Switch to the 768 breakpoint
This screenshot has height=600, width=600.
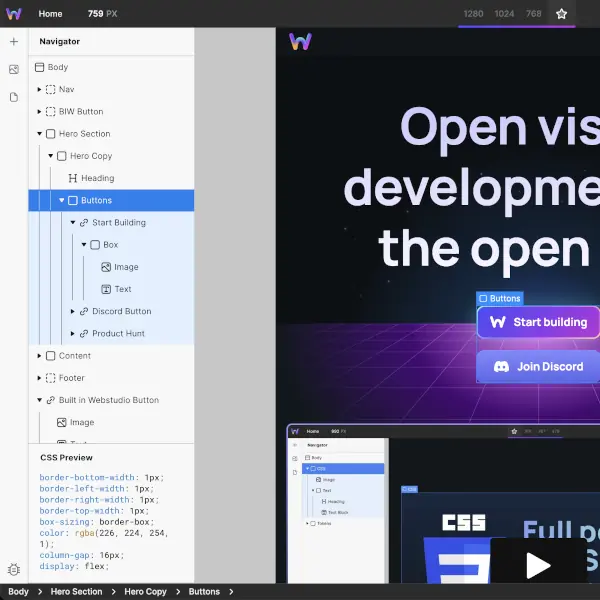[x=533, y=14]
